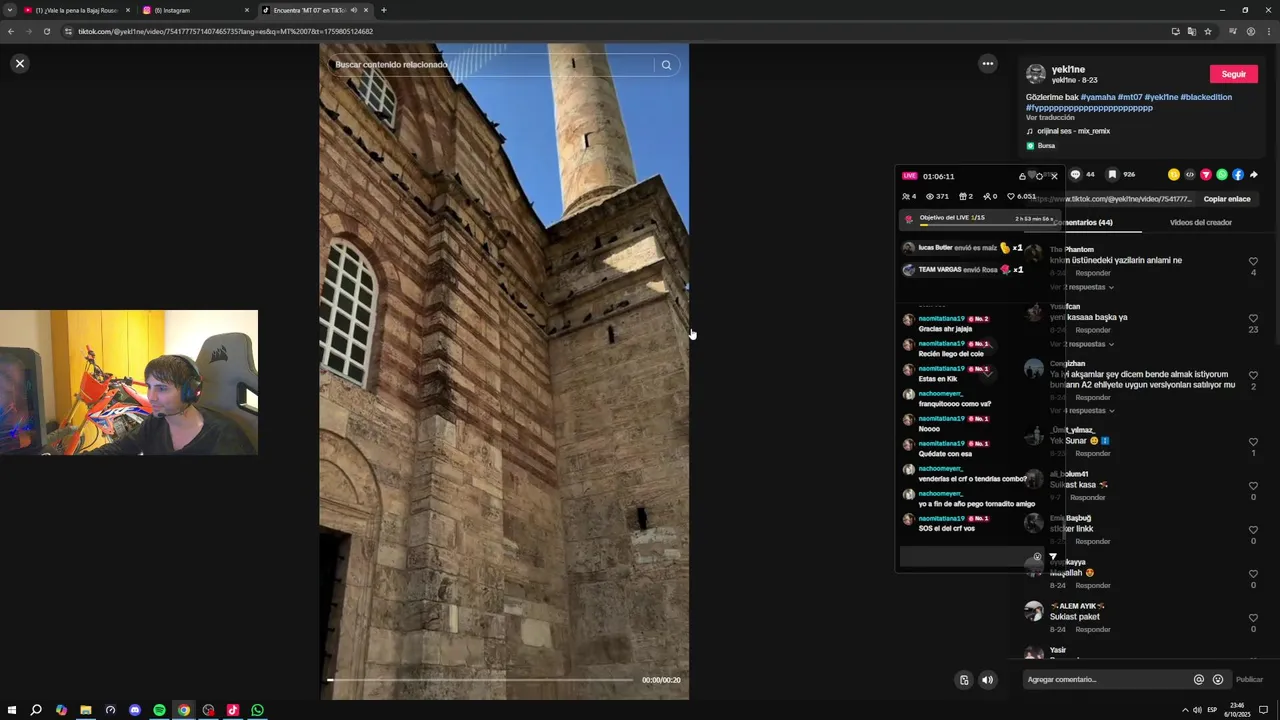Open the three-dots more options menu
Screen dimensions: 1280x720
coord(988,64)
